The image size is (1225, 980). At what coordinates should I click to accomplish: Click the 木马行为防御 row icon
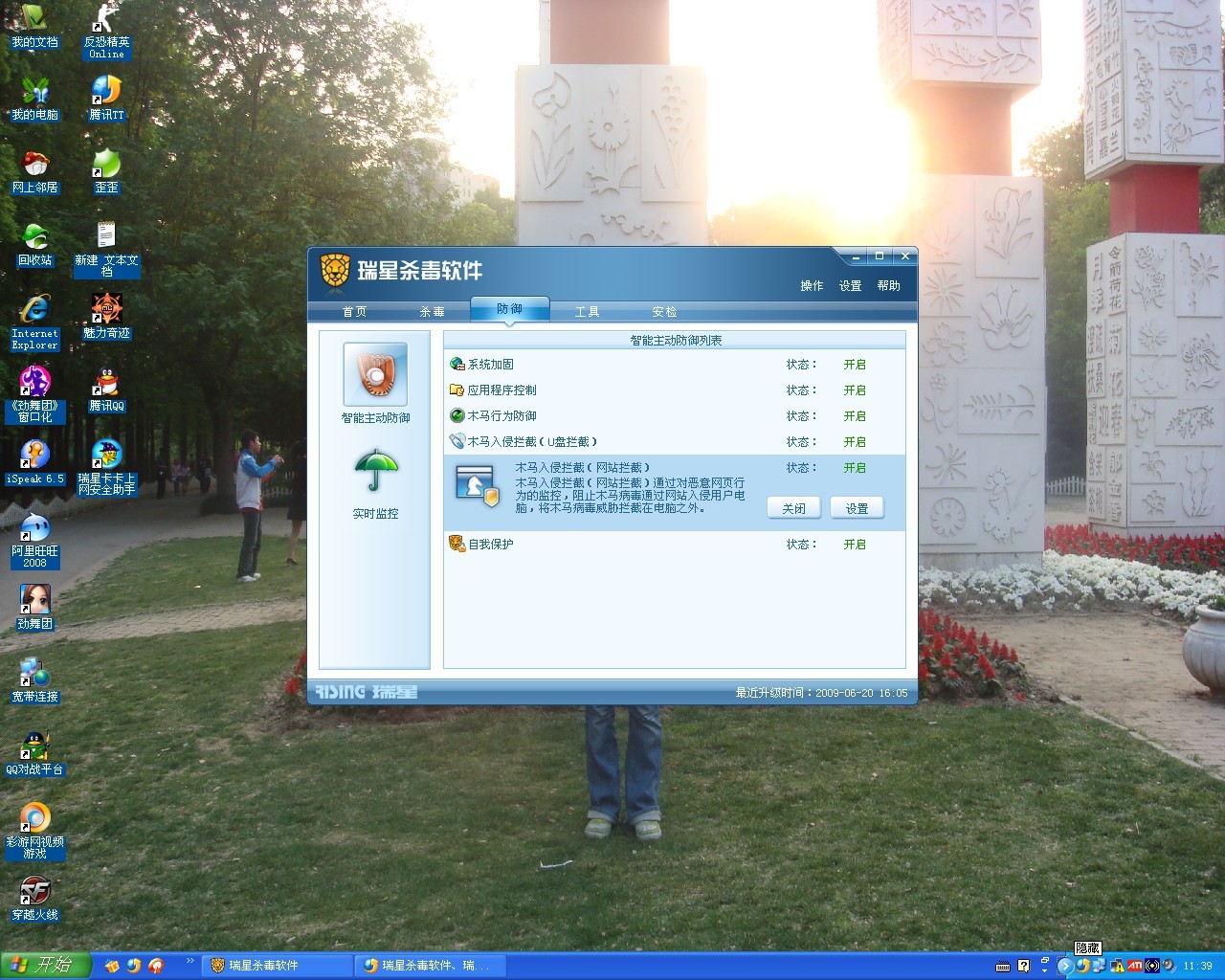click(457, 416)
